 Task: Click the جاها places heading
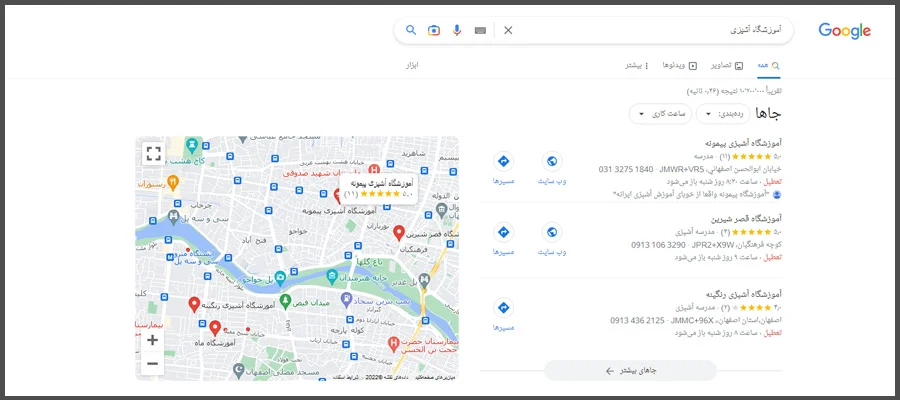[x=769, y=114]
